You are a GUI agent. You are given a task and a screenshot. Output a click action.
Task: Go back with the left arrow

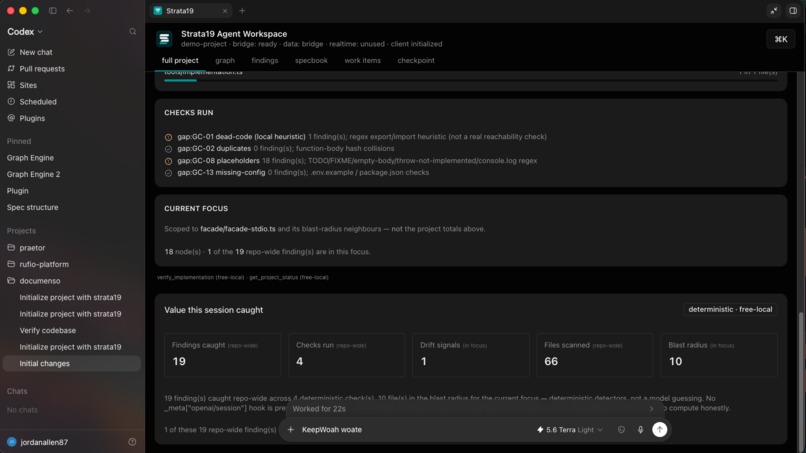pyautogui.click(x=69, y=10)
